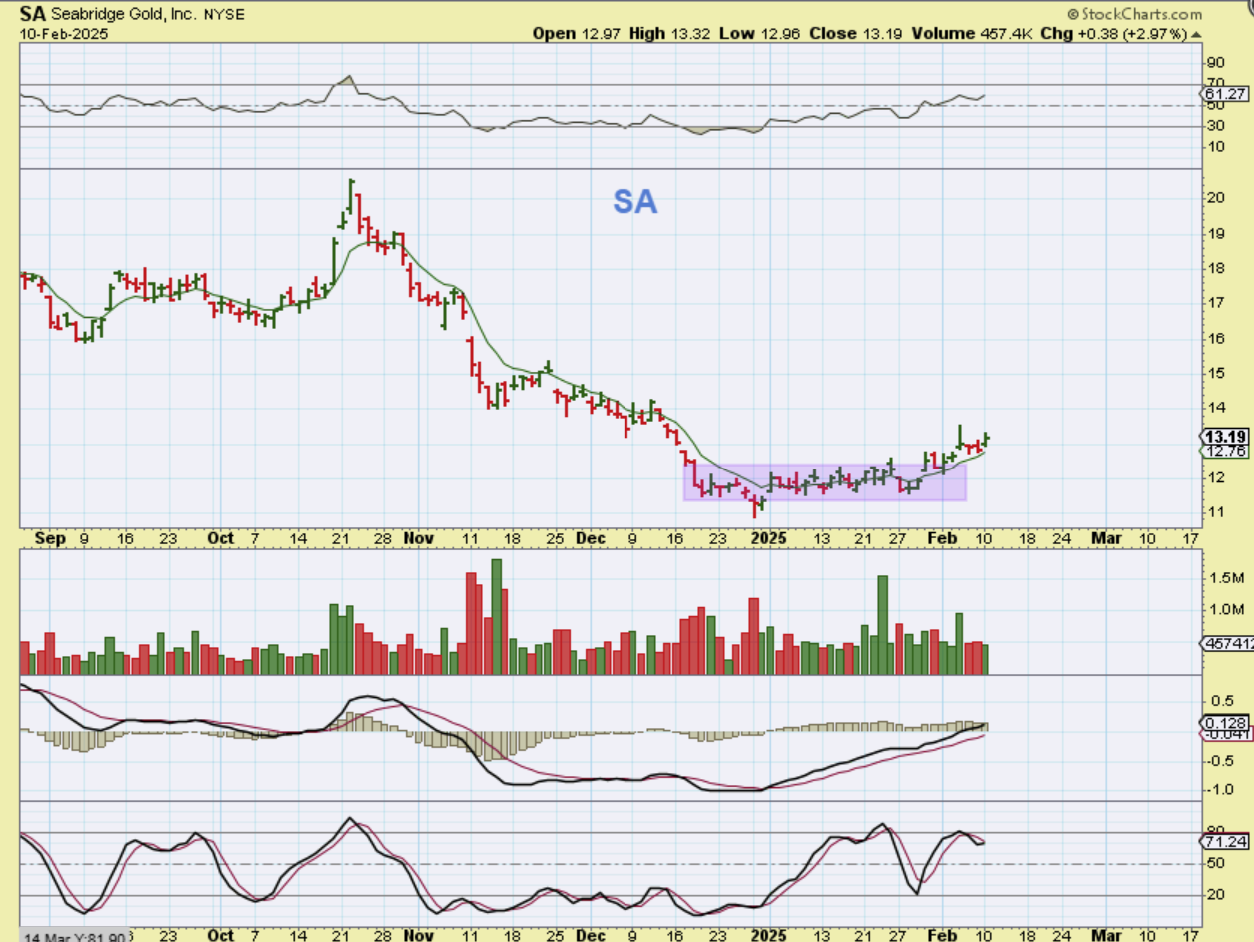Click Sep on the price panel date axis

pyautogui.click(x=50, y=538)
